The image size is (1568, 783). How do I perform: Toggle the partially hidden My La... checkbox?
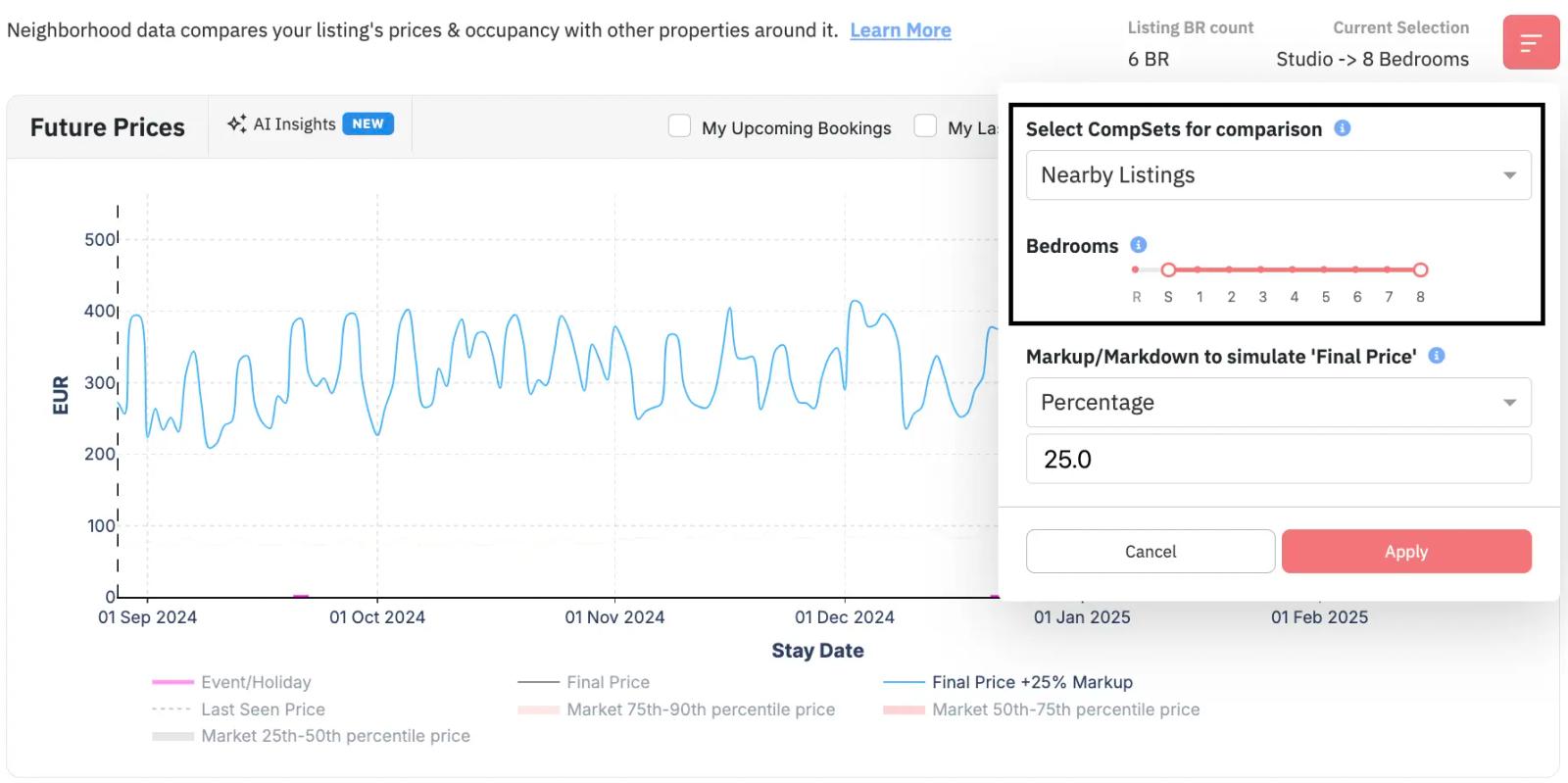point(925,126)
